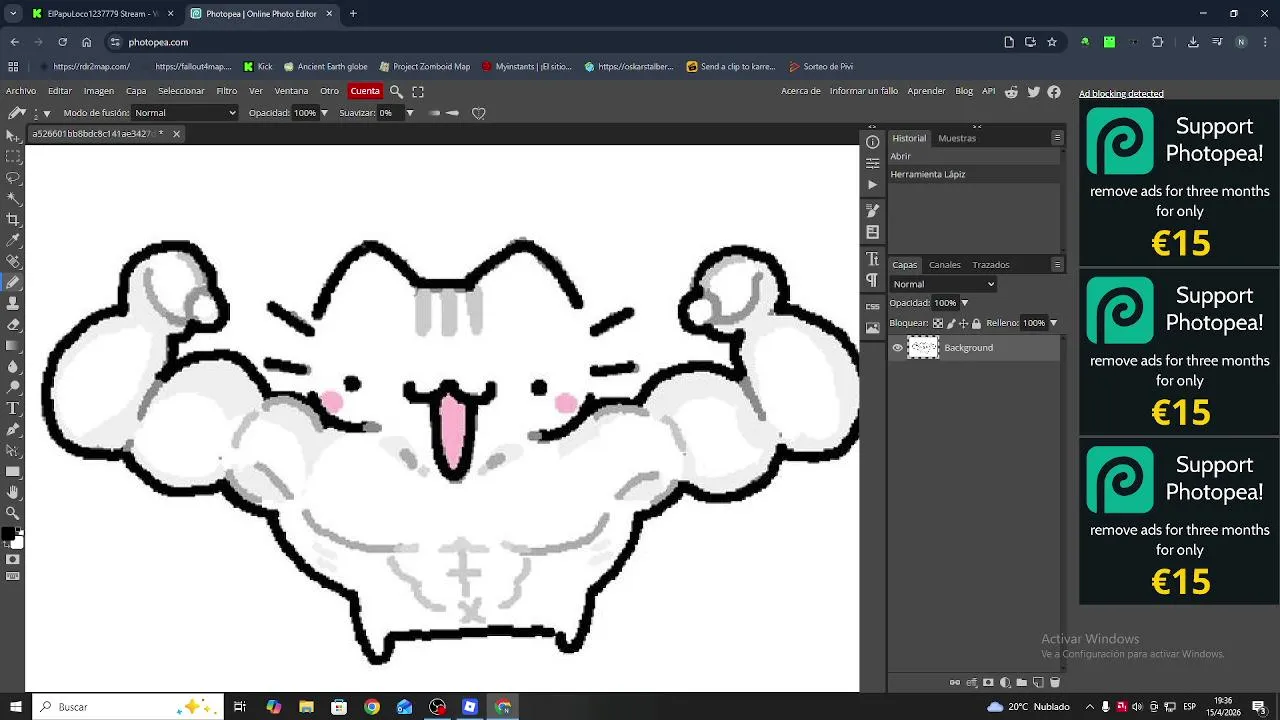Switch to the Muestras tab
The height and width of the screenshot is (720, 1280).
[x=957, y=138]
